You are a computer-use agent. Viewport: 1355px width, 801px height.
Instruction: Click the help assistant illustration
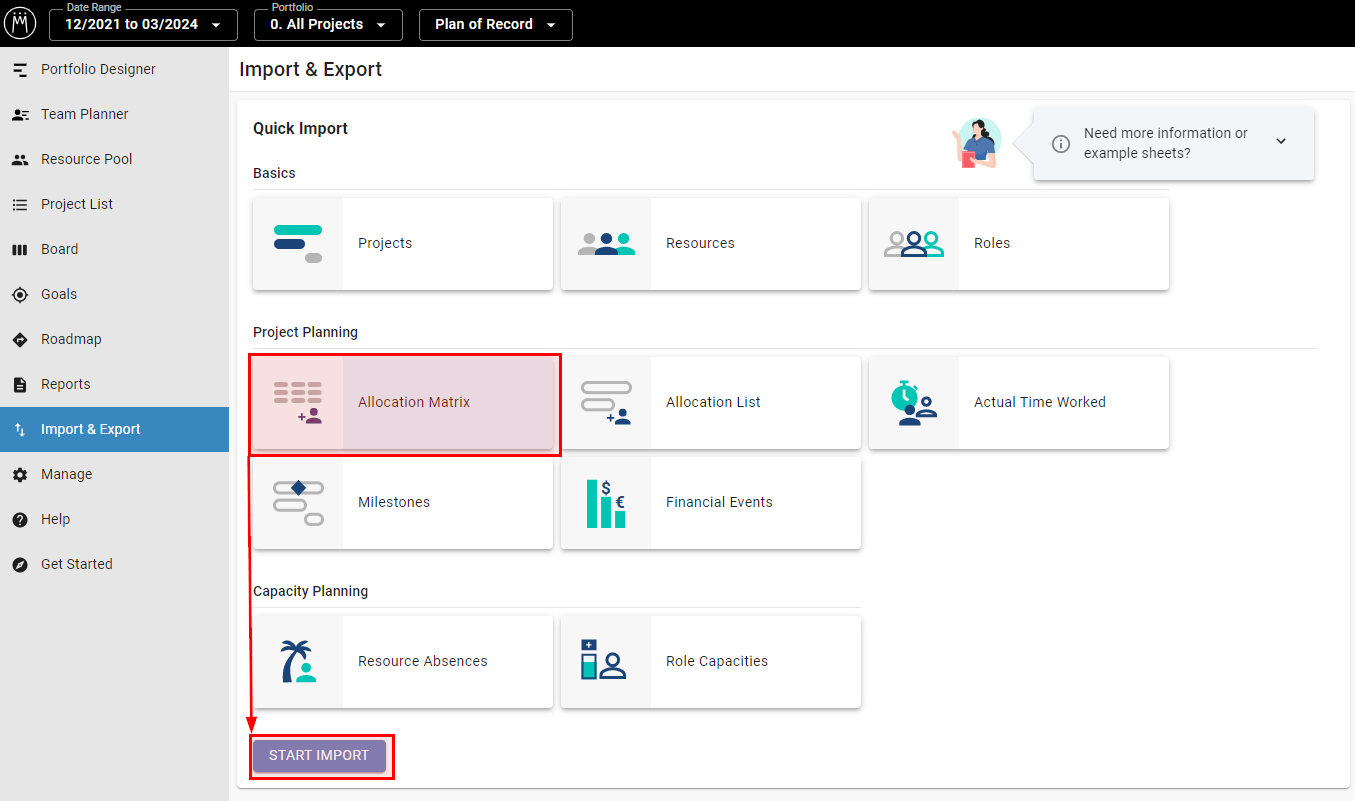pyautogui.click(x=976, y=143)
